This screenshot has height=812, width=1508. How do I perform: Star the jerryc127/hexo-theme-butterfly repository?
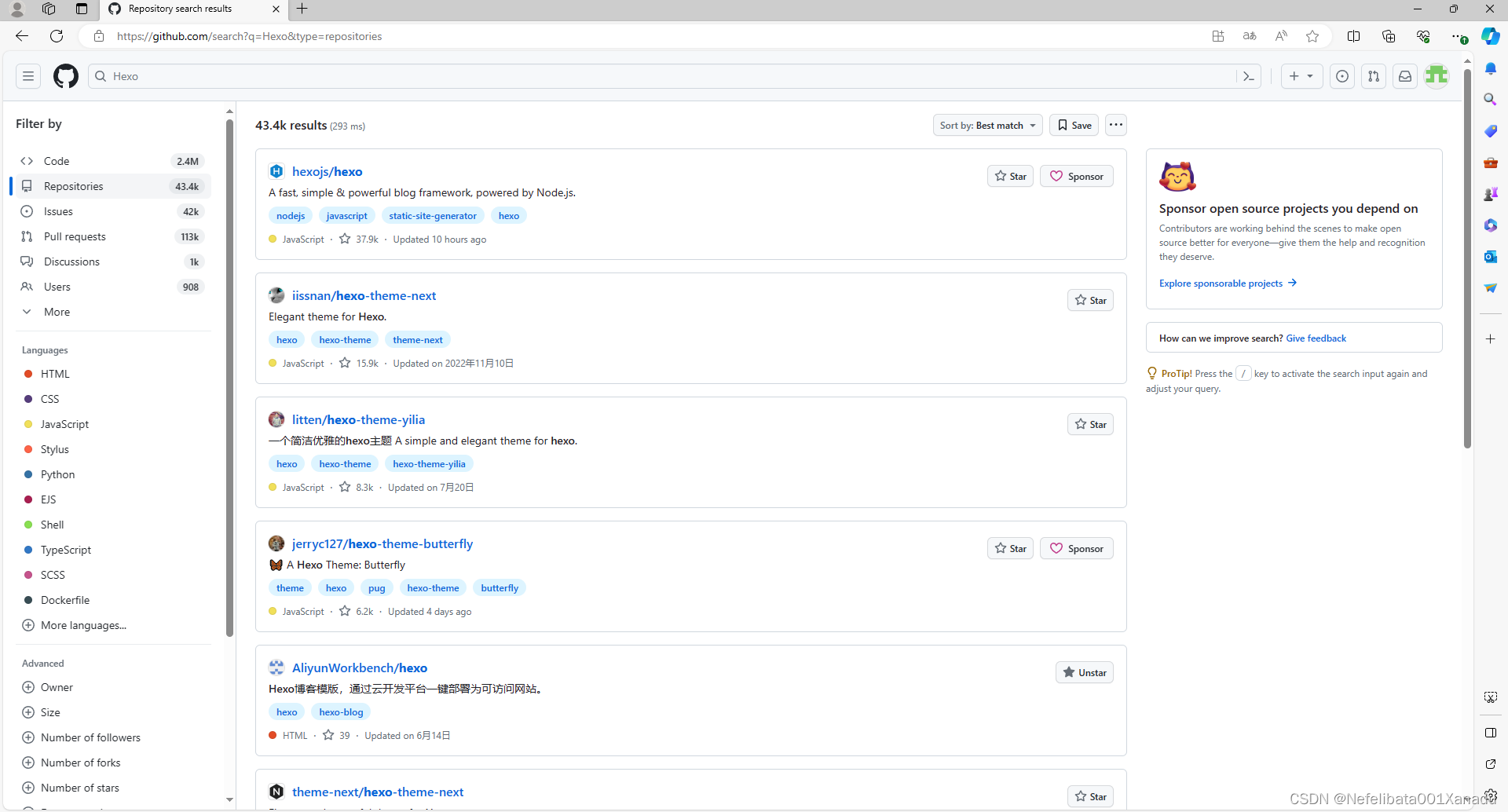(1010, 548)
